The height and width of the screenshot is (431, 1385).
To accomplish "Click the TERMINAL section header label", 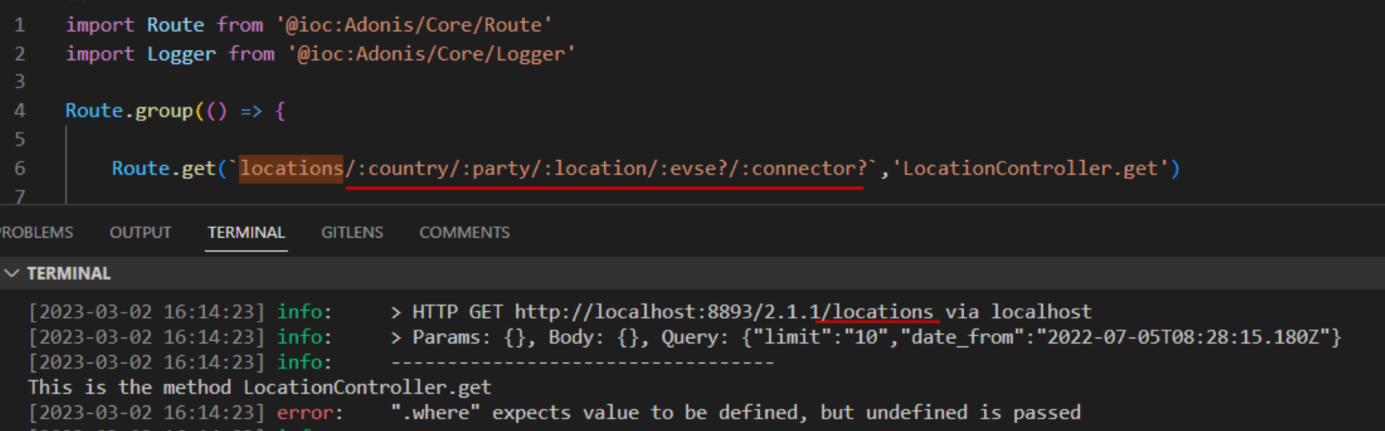I will point(69,274).
